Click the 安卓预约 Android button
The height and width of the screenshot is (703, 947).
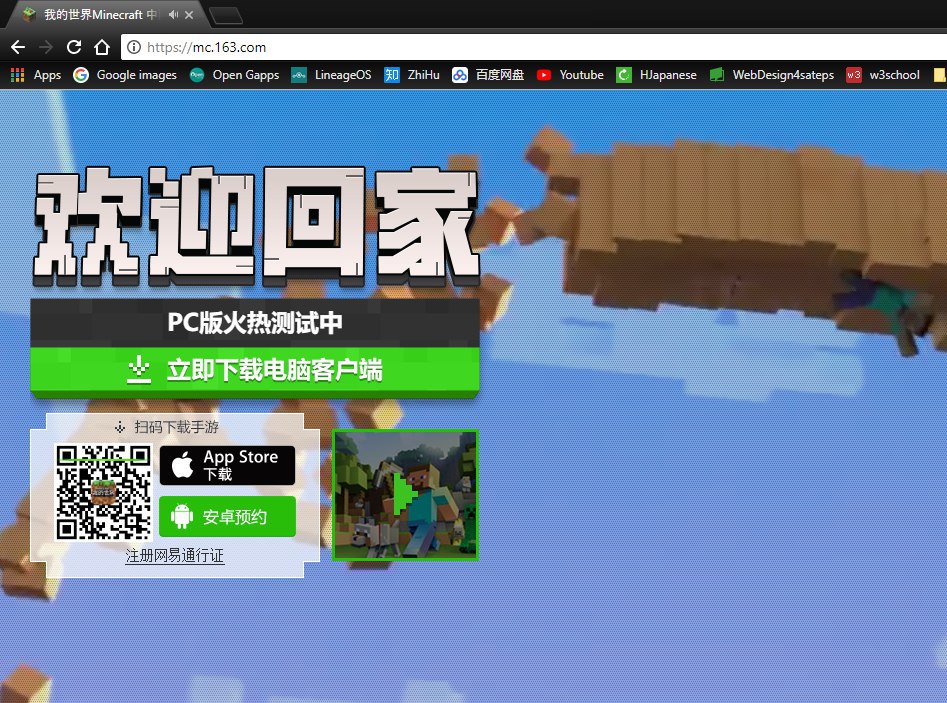point(227,517)
